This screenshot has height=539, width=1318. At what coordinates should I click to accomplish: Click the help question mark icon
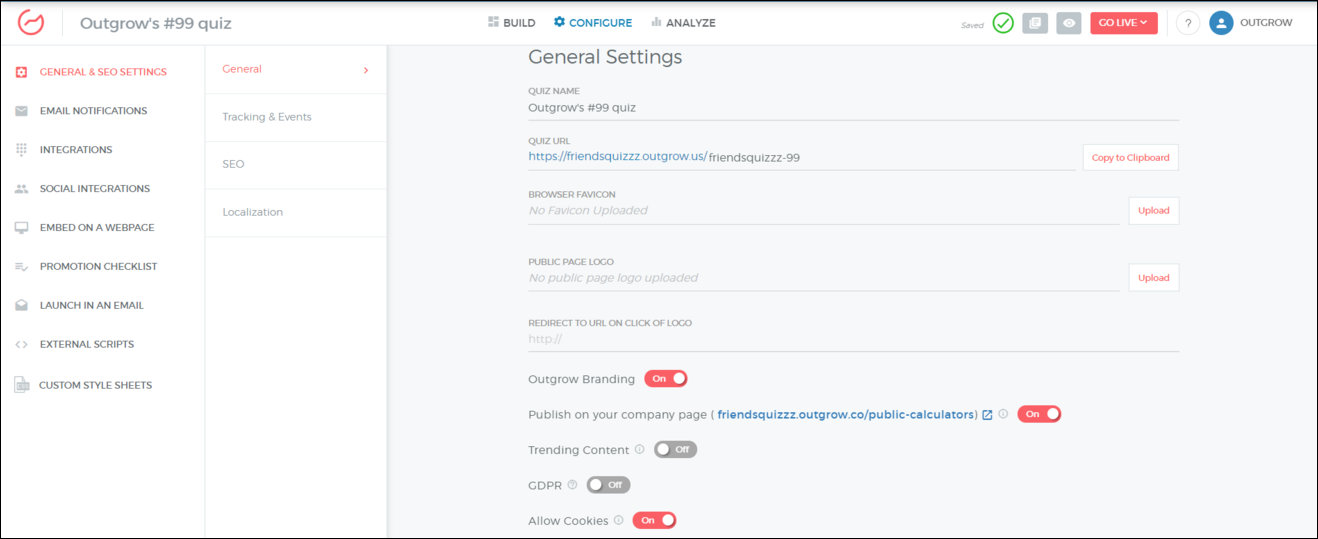[x=1188, y=23]
